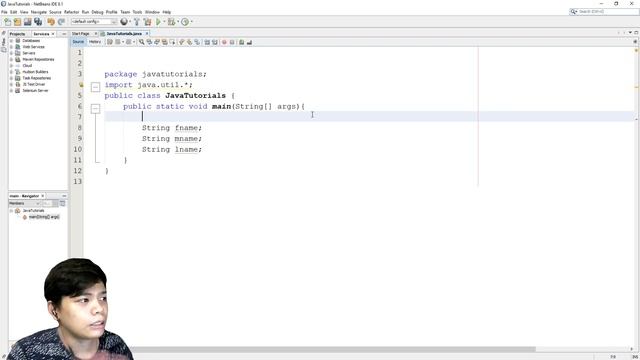Click the Find Selection magnifier icon

142,42
